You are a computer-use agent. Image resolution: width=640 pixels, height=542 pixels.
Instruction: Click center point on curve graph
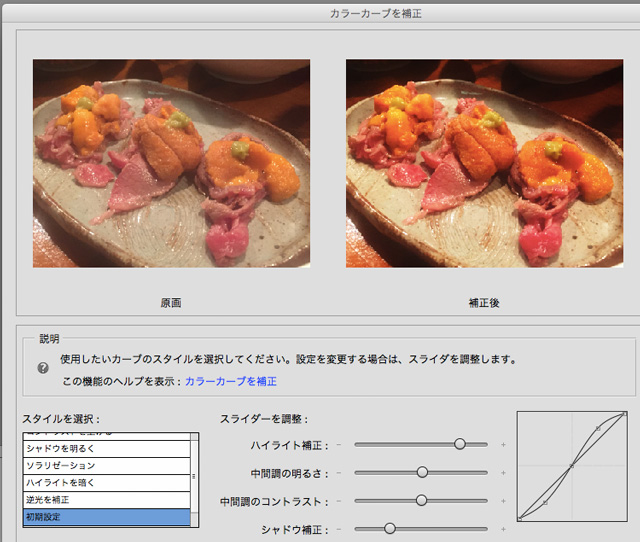point(572,466)
